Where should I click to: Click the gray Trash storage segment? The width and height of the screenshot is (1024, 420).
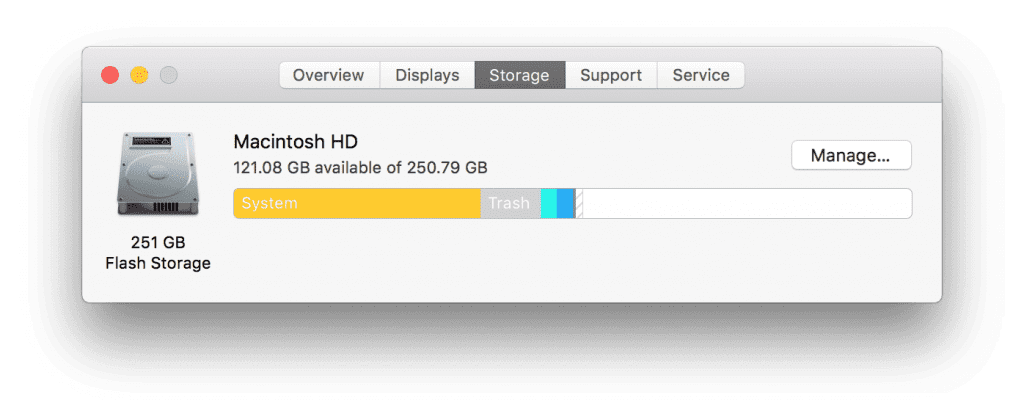point(509,203)
